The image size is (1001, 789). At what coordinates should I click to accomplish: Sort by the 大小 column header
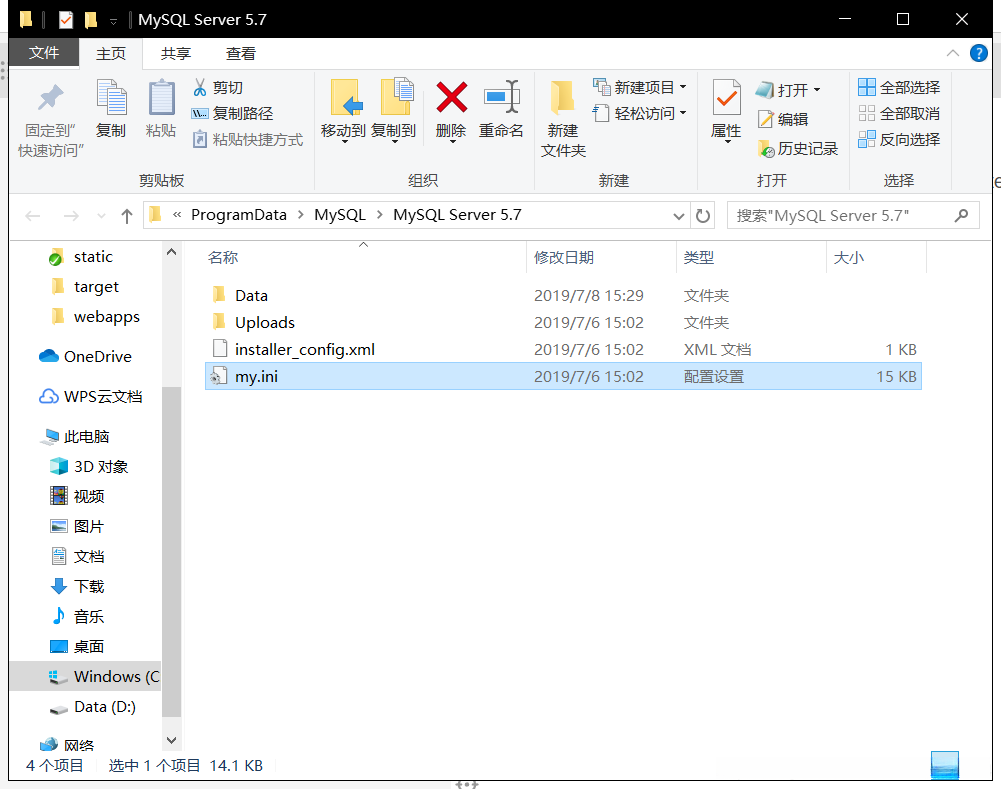click(x=849, y=257)
